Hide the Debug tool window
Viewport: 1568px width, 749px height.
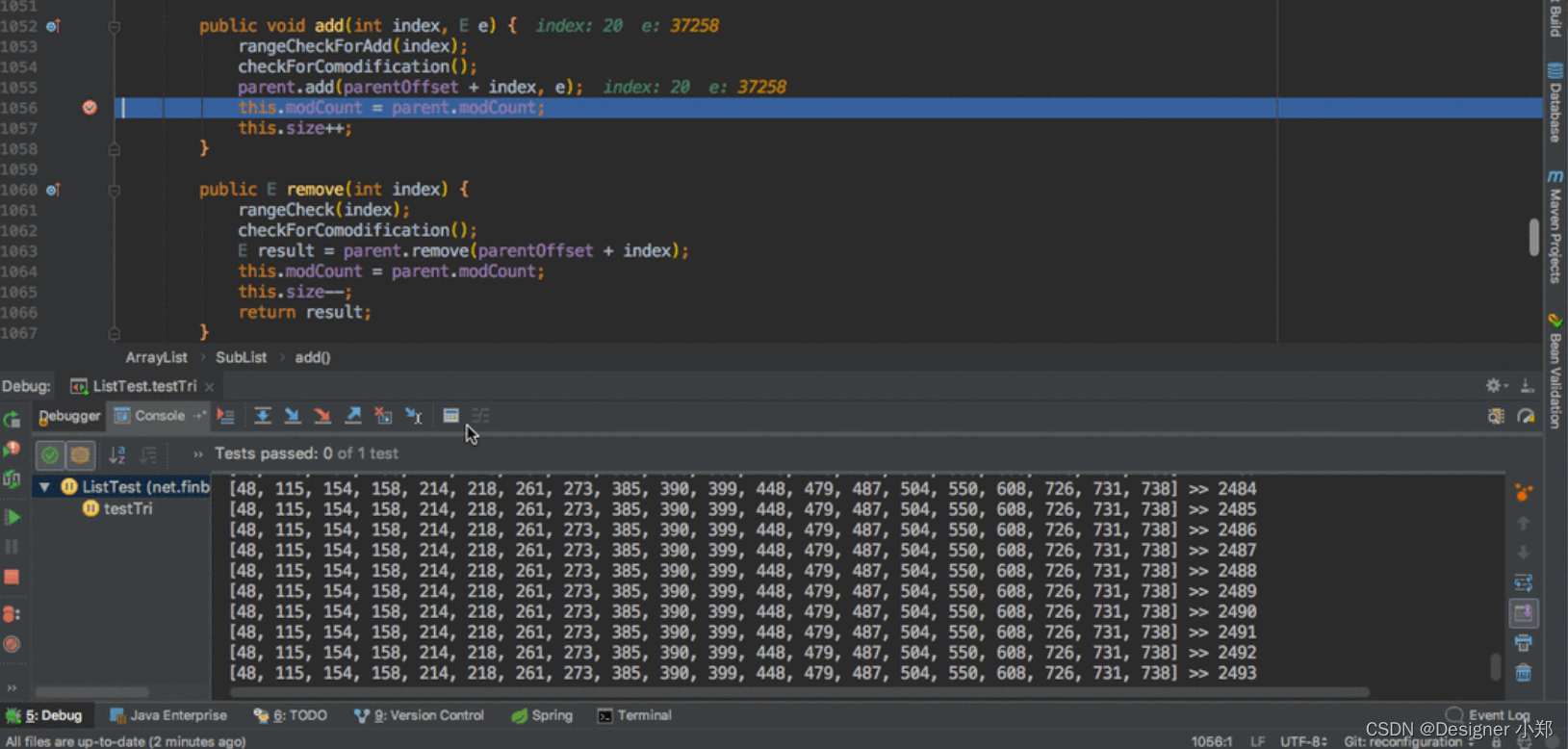click(1527, 385)
